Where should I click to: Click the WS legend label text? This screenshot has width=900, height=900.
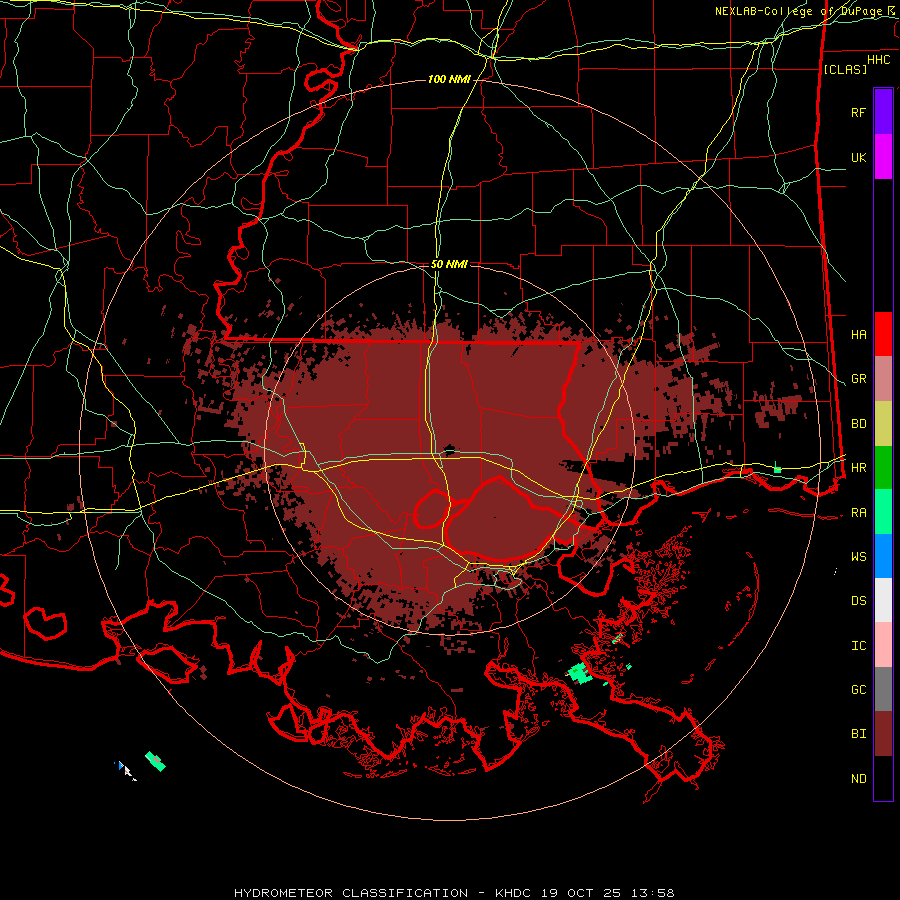(x=859, y=557)
